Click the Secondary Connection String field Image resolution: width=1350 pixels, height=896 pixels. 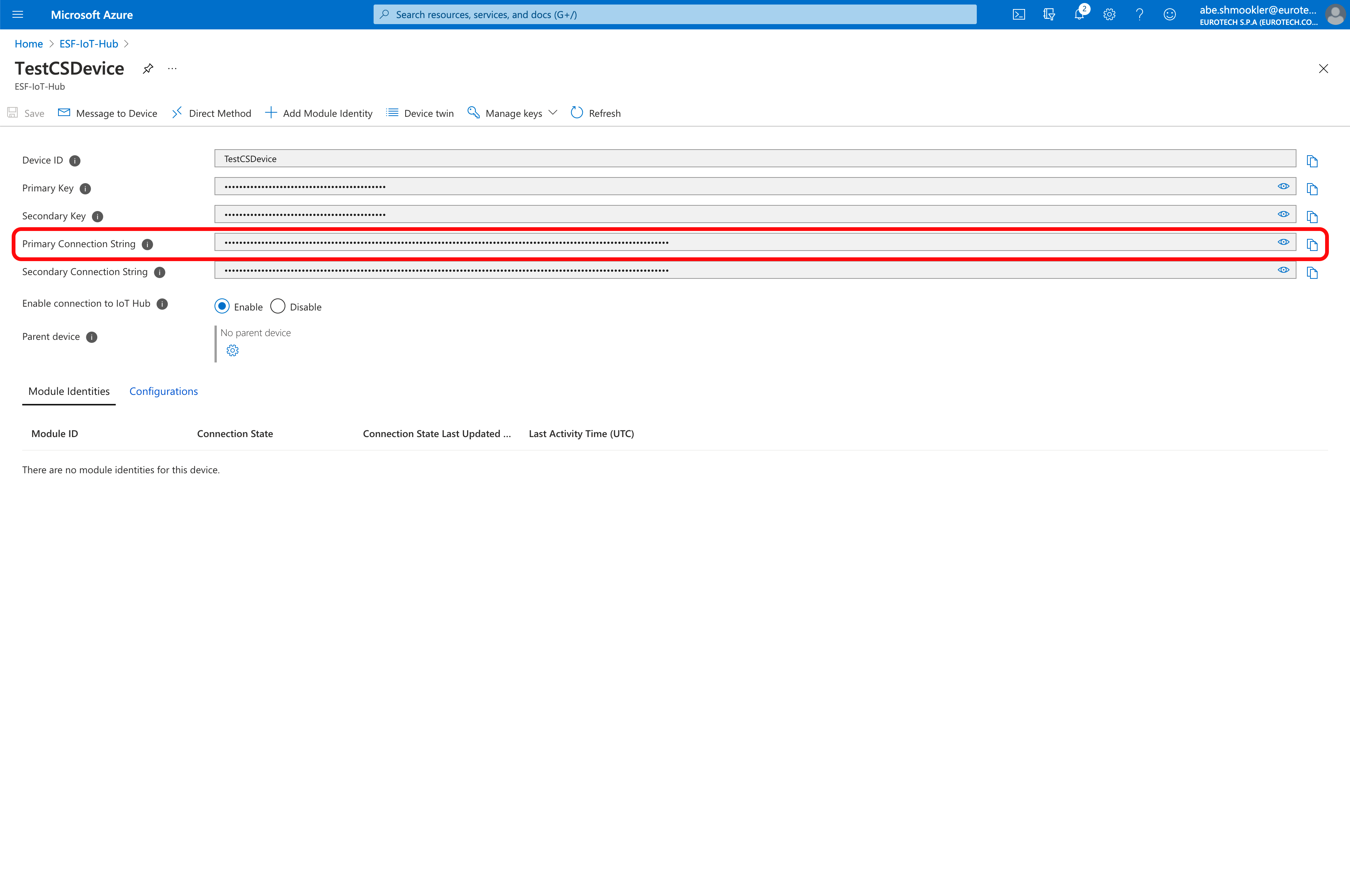(x=755, y=270)
